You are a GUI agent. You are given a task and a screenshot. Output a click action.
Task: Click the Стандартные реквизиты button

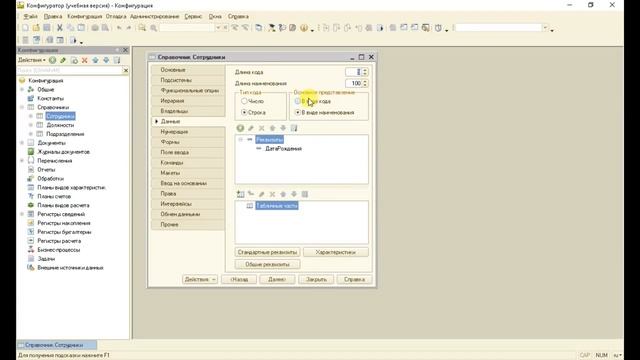(267, 252)
